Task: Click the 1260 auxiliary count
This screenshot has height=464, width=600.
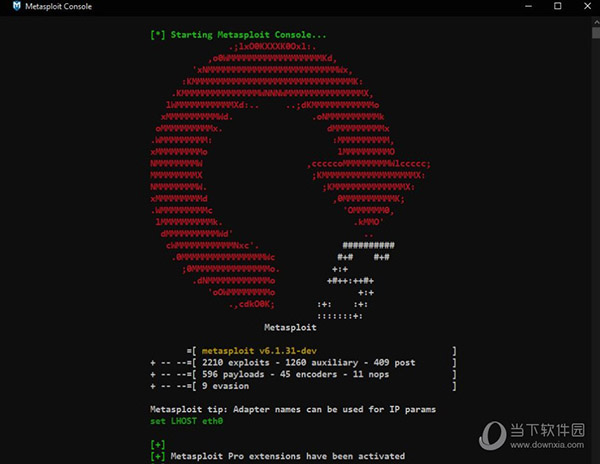Action: pos(321,363)
